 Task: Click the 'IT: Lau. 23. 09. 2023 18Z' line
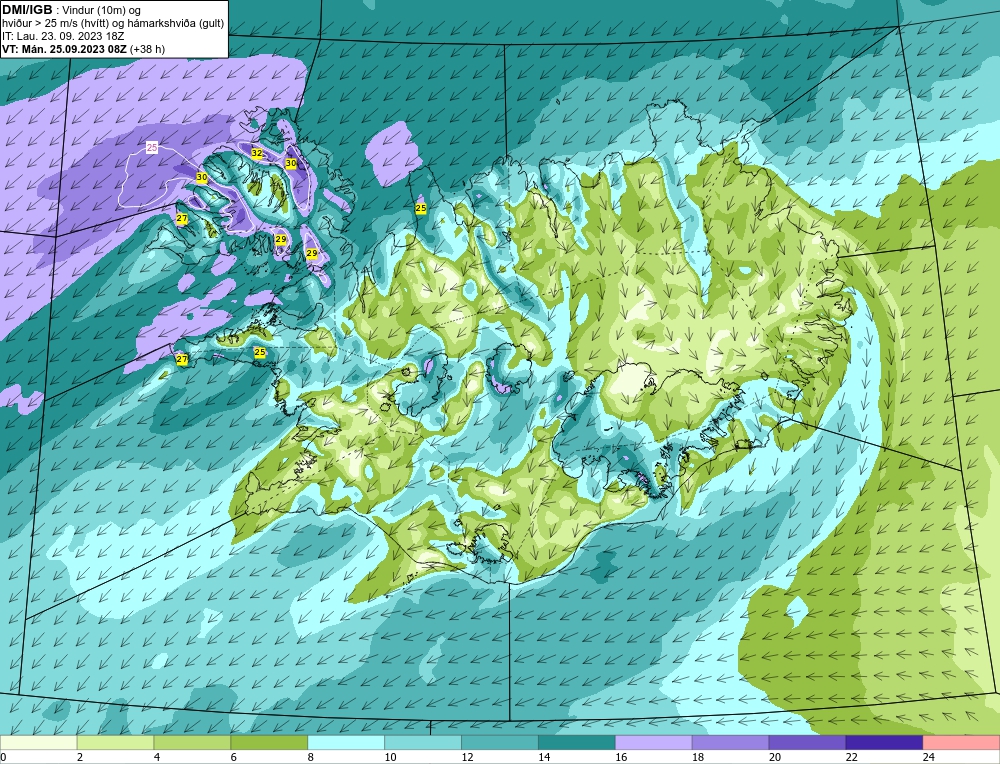62,36
